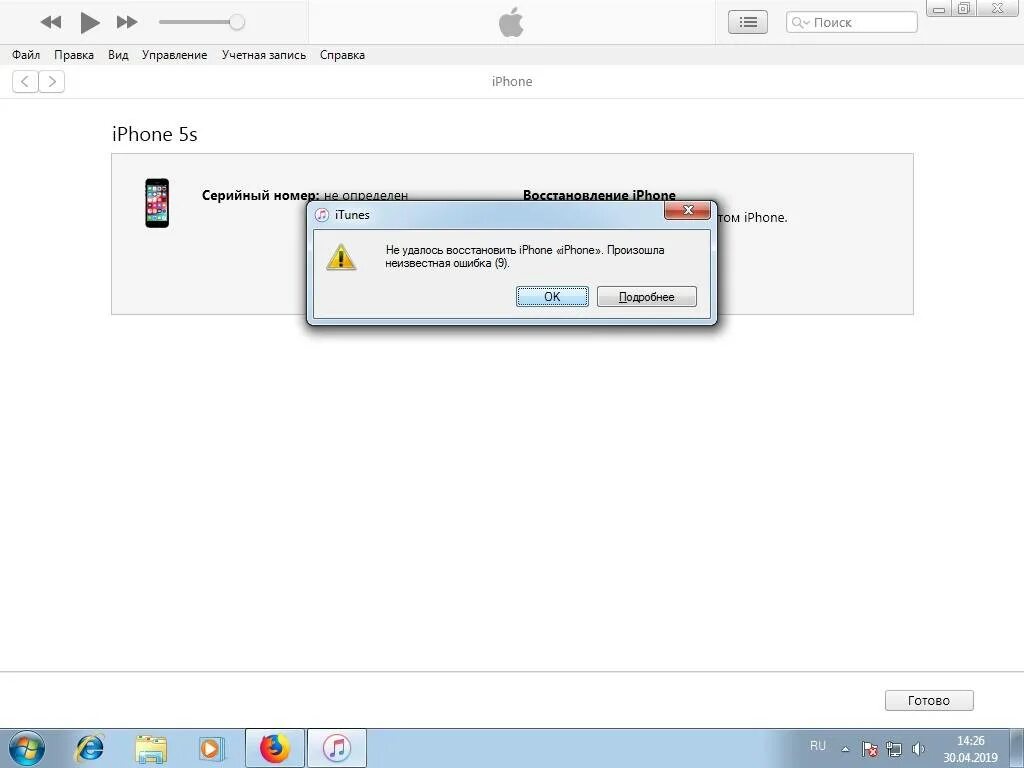Confirm the error dialog with OK
The height and width of the screenshot is (768, 1024).
pos(552,296)
